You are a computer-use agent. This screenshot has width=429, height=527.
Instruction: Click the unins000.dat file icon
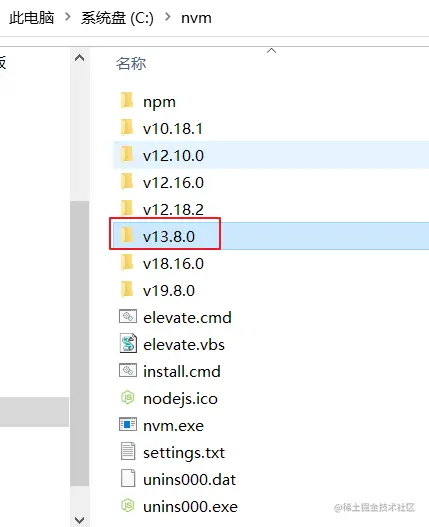(x=128, y=478)
